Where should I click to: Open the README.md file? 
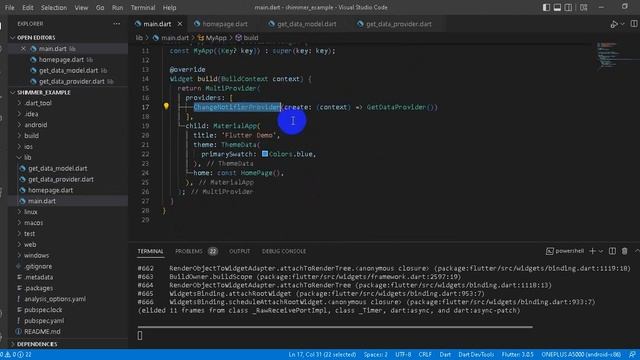pos(42,332)
